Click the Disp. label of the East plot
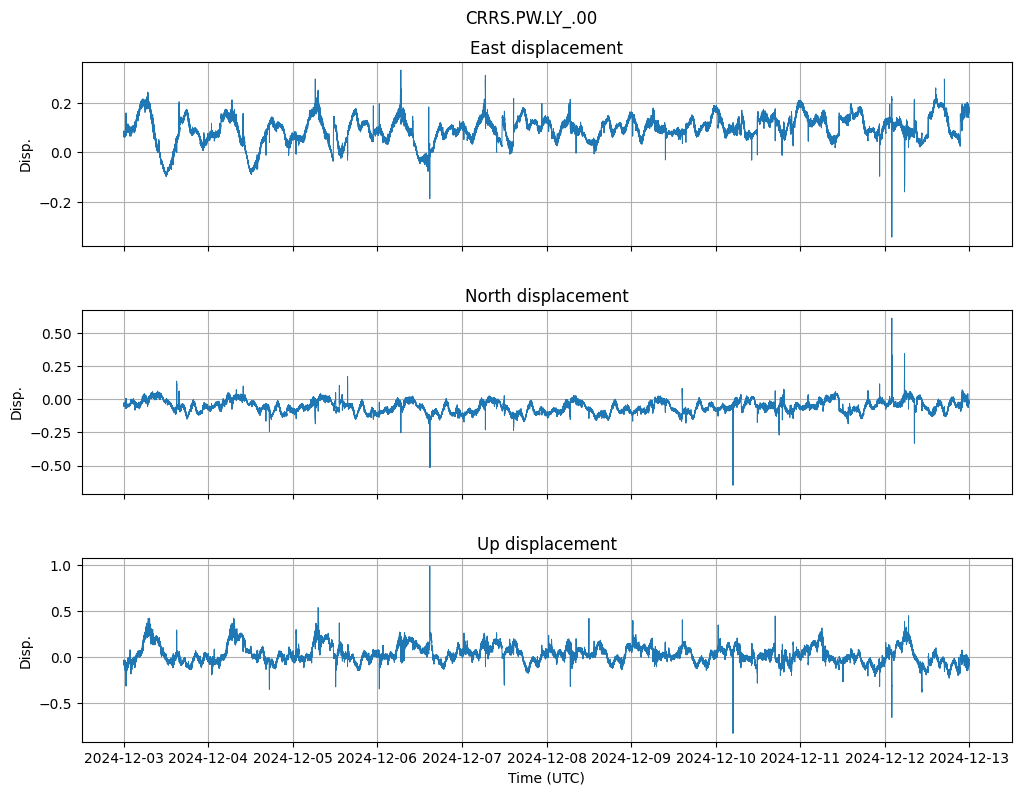The image size is (1021, 795). pos(26,155)
